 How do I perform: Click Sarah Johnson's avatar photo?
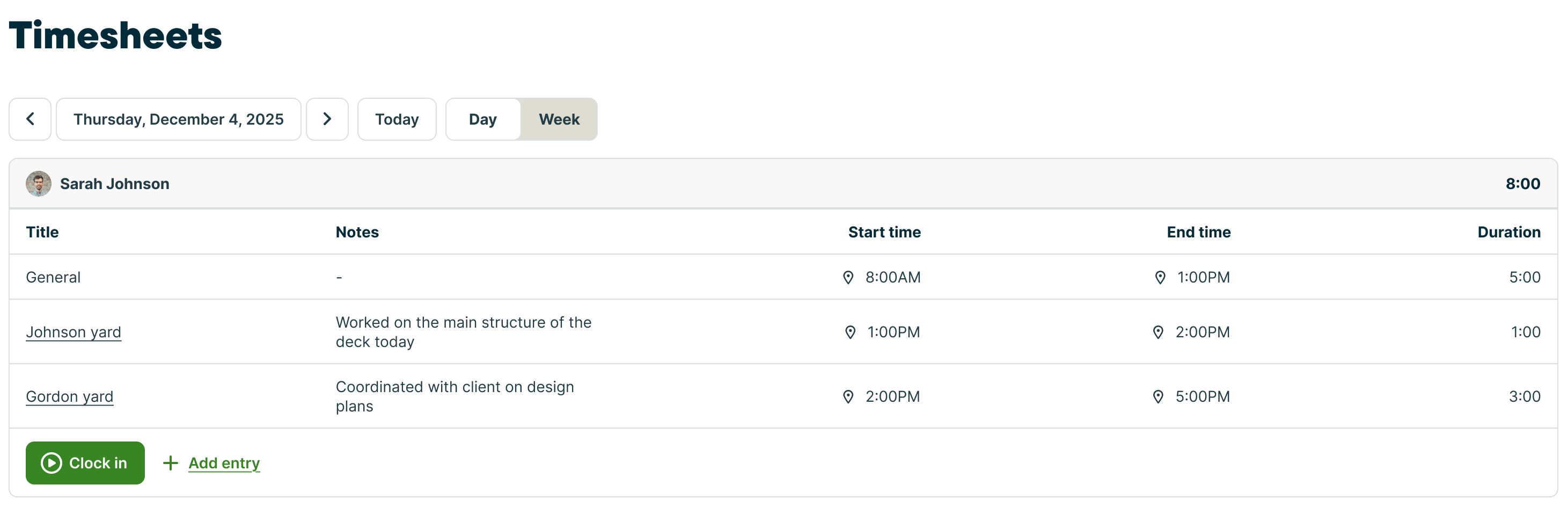(x=38, y=184)
